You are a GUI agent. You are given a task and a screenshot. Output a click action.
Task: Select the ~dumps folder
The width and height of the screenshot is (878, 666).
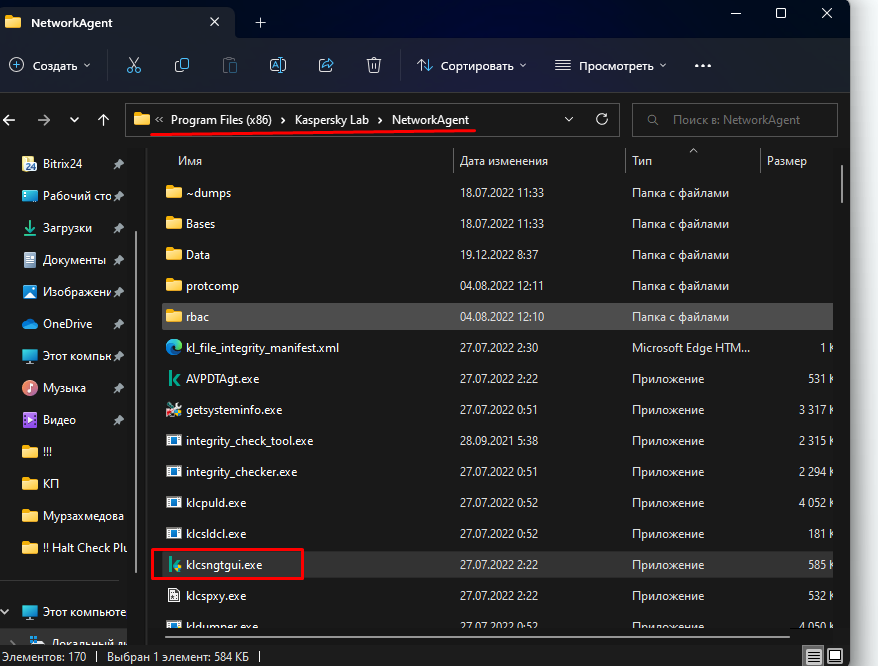click(497, 193)
